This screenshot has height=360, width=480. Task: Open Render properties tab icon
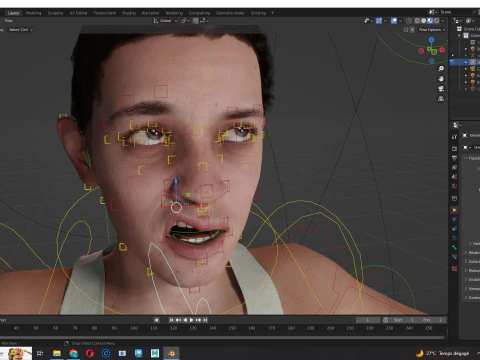pos(454,148)
